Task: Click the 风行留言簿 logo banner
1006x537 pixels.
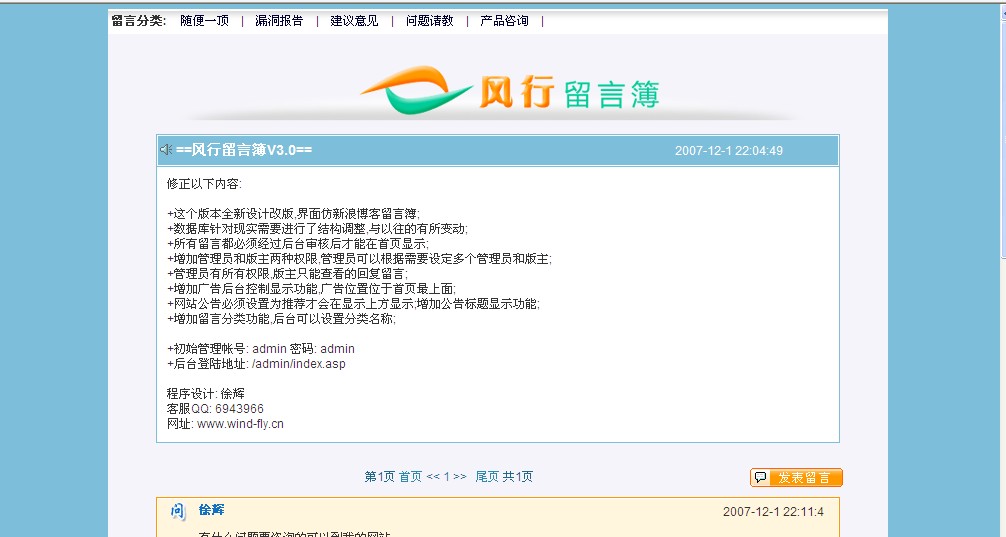Action: [x=510, y=93]
